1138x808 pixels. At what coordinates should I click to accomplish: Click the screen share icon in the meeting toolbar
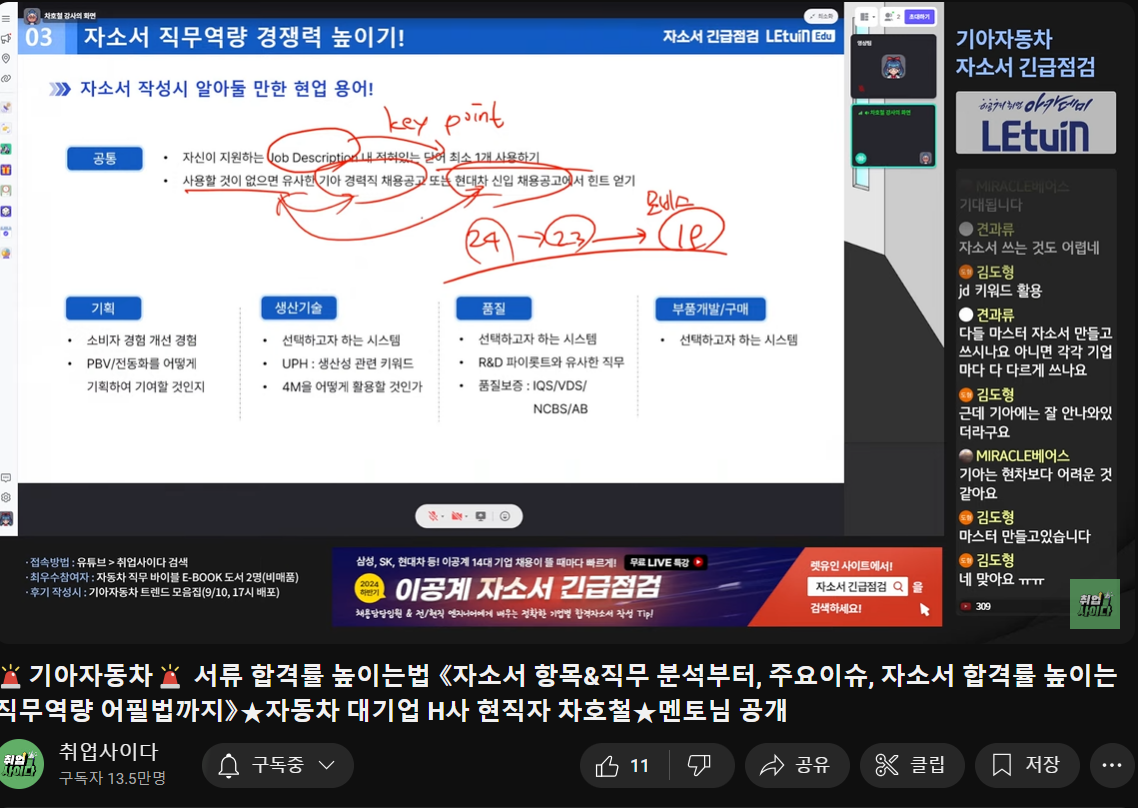[480, 516]
